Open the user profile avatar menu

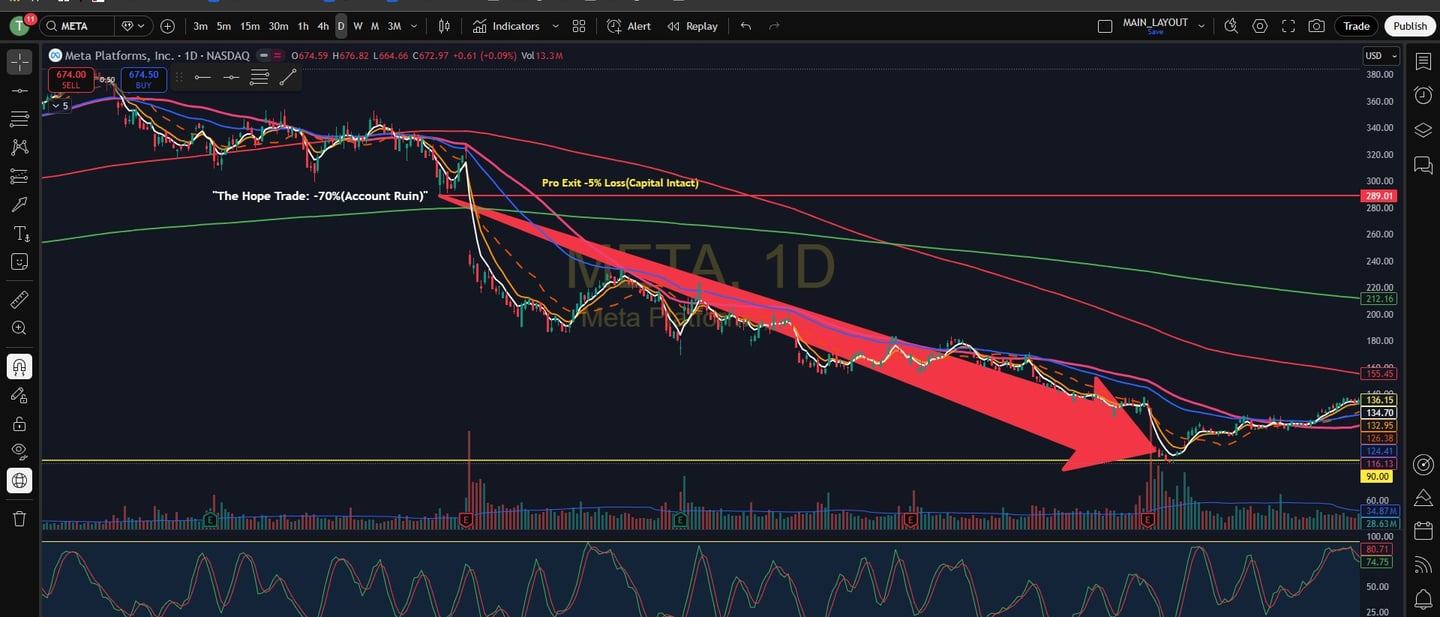20,26
